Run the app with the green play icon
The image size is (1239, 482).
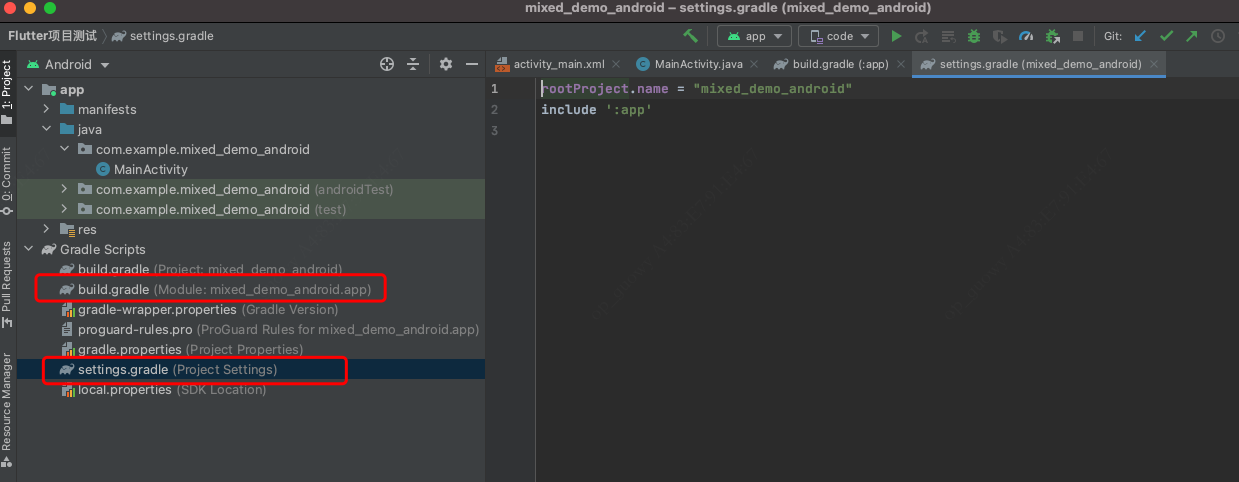click(896, 36)
